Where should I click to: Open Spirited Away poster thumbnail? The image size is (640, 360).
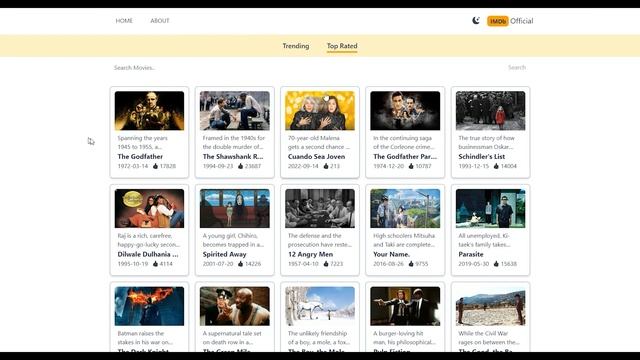point(235,208)
